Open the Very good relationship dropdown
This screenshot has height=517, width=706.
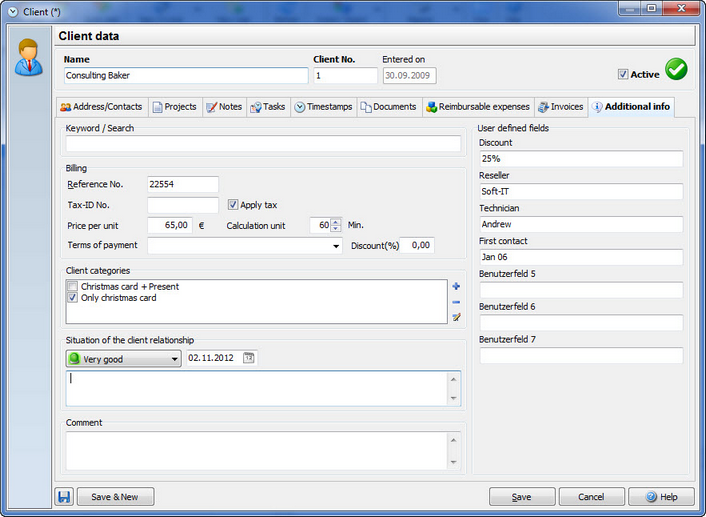point(124,359)
